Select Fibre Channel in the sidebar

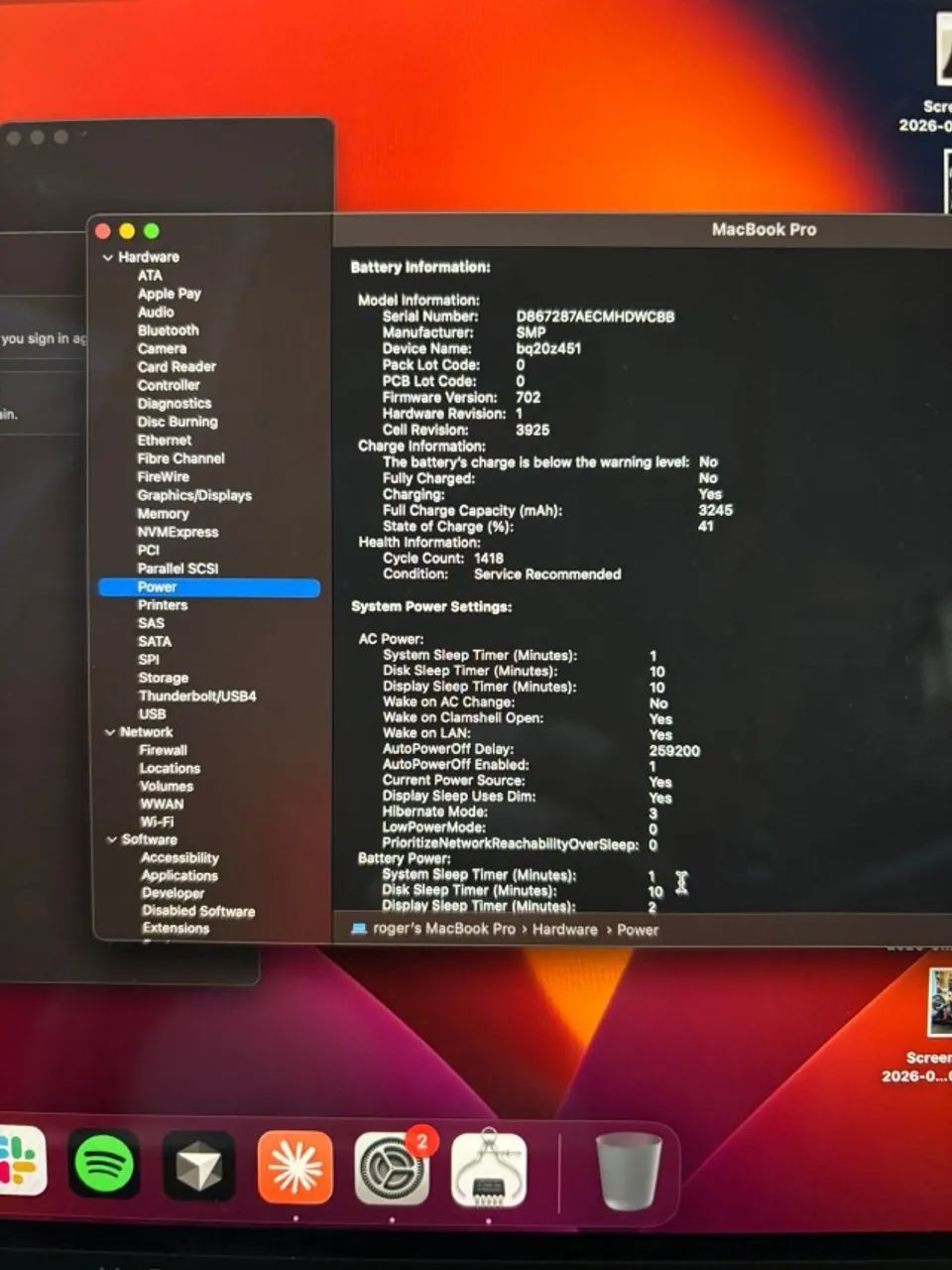coord(180,458)
